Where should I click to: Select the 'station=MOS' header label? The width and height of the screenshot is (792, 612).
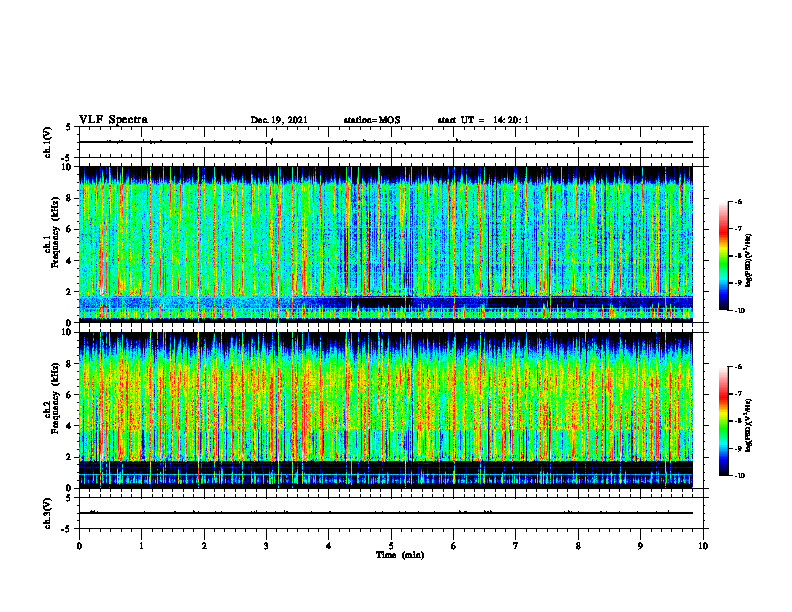(x=372, y=120)
